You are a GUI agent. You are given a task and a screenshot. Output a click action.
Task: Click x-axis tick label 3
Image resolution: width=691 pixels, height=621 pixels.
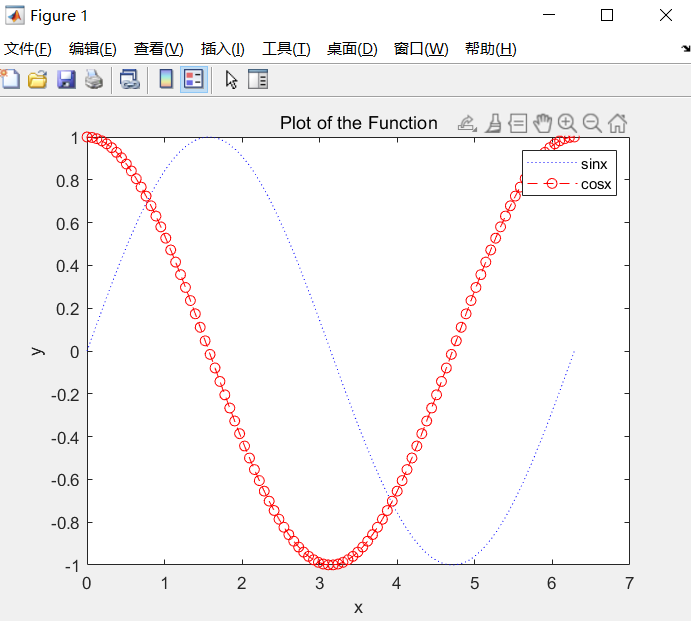tap(319, 584)
